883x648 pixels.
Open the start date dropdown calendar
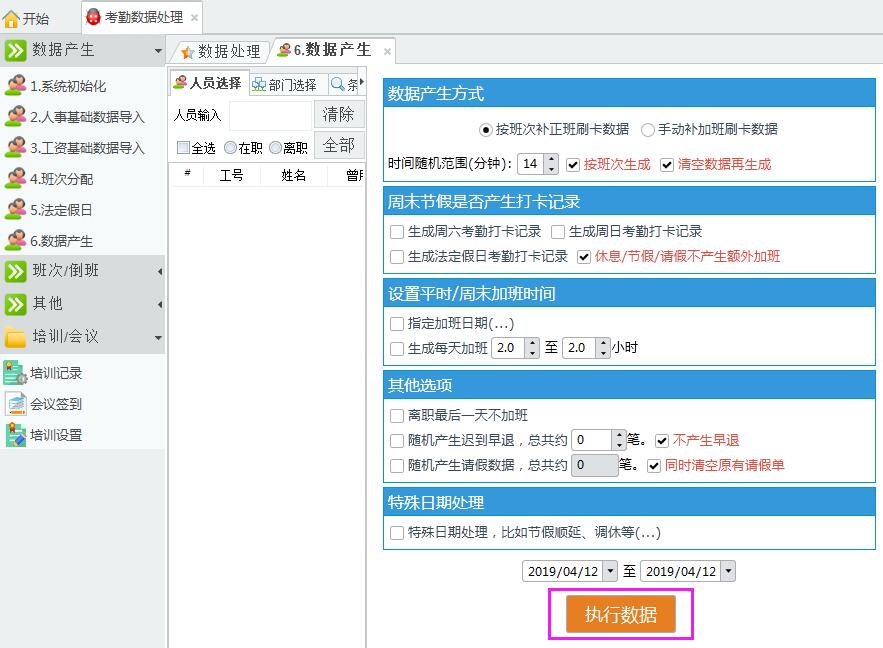tap(591, 571)
